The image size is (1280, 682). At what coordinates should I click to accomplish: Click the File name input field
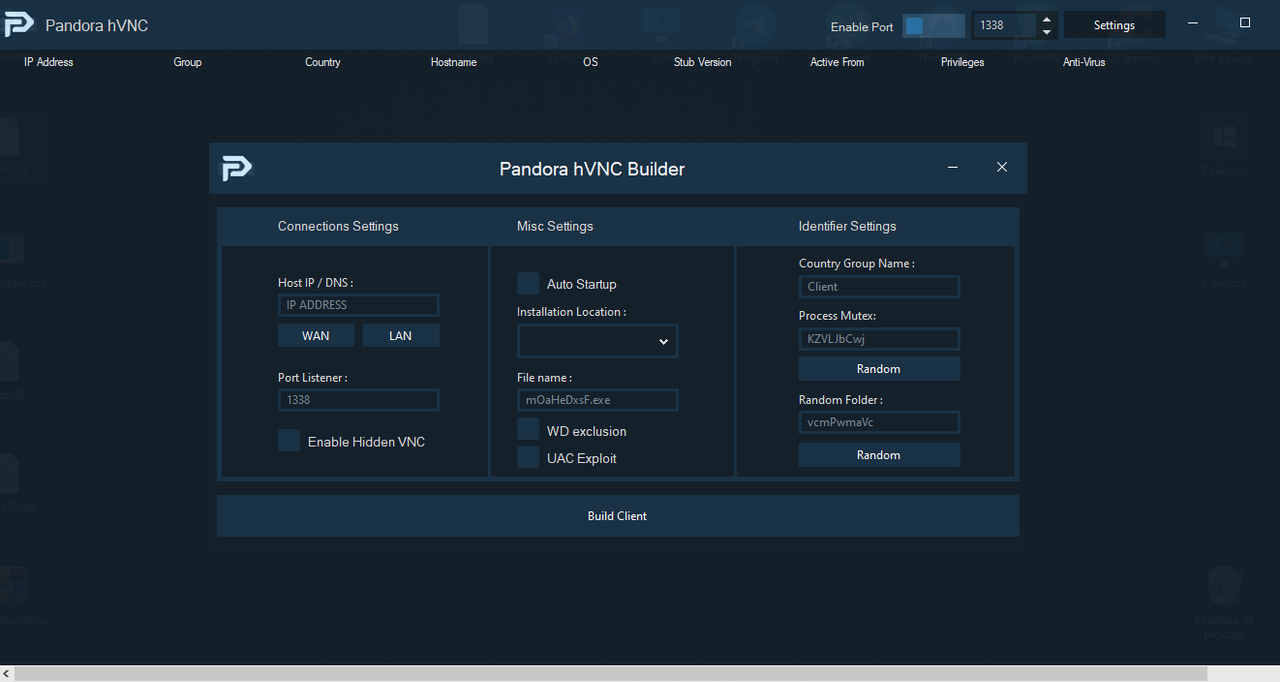tap(597, 400)
